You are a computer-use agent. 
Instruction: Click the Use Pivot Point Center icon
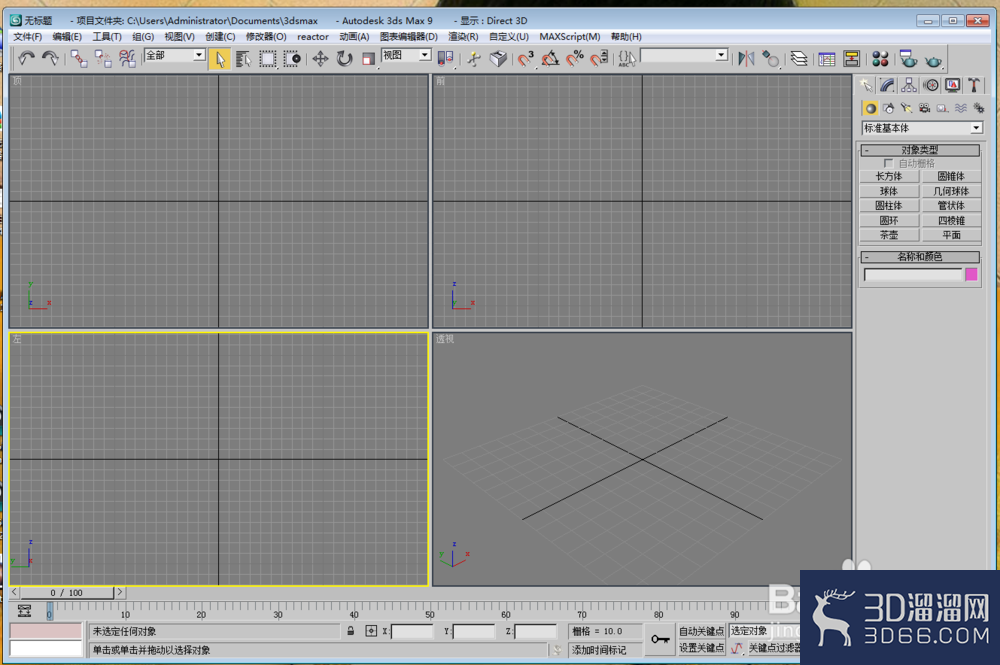click(446, 59)
